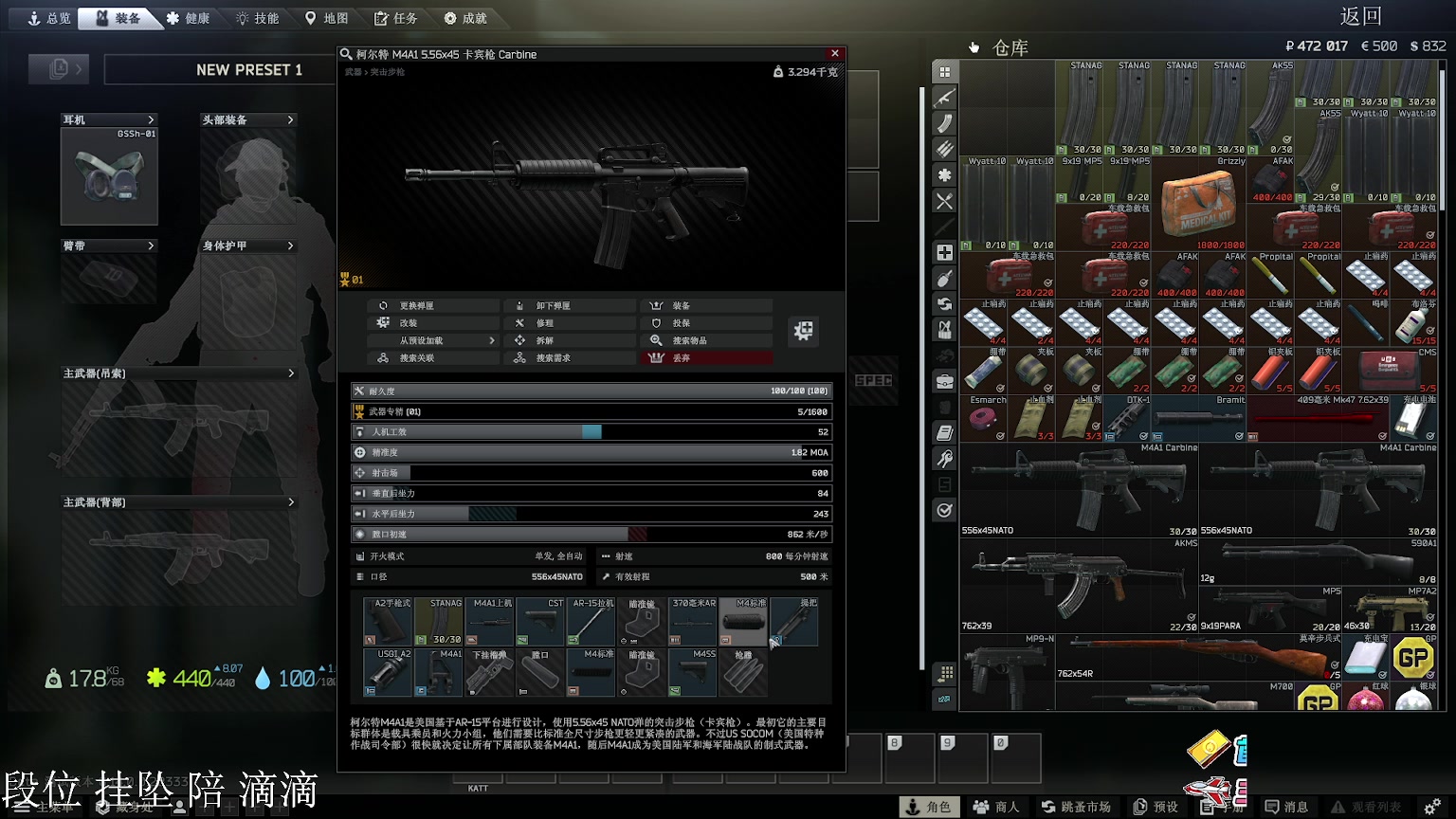1456x819 pixels.
Task: Click the NEW PRESET 1 name field
Action: pos(220,69)
